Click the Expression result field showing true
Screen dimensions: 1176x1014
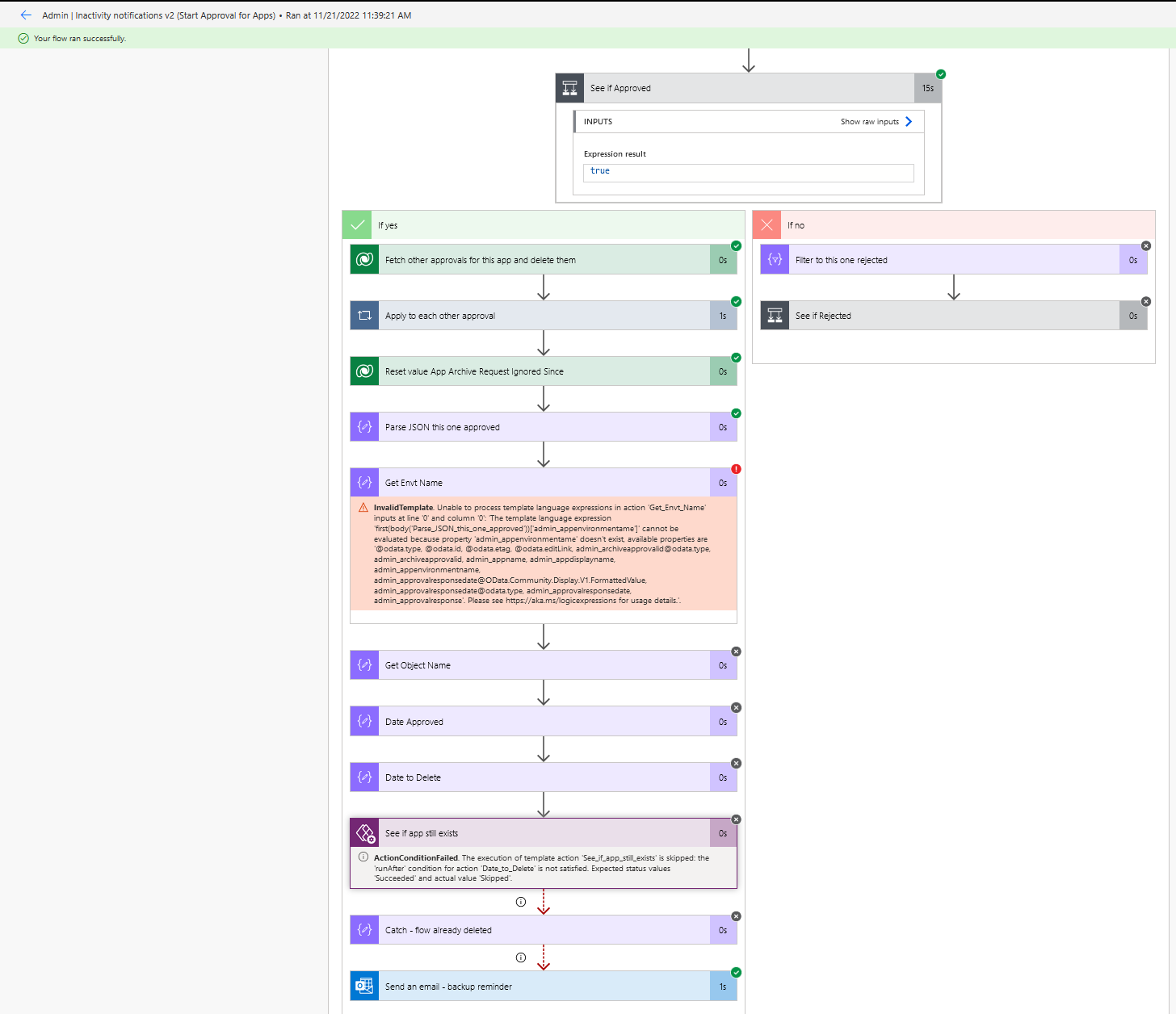[747, 171]
